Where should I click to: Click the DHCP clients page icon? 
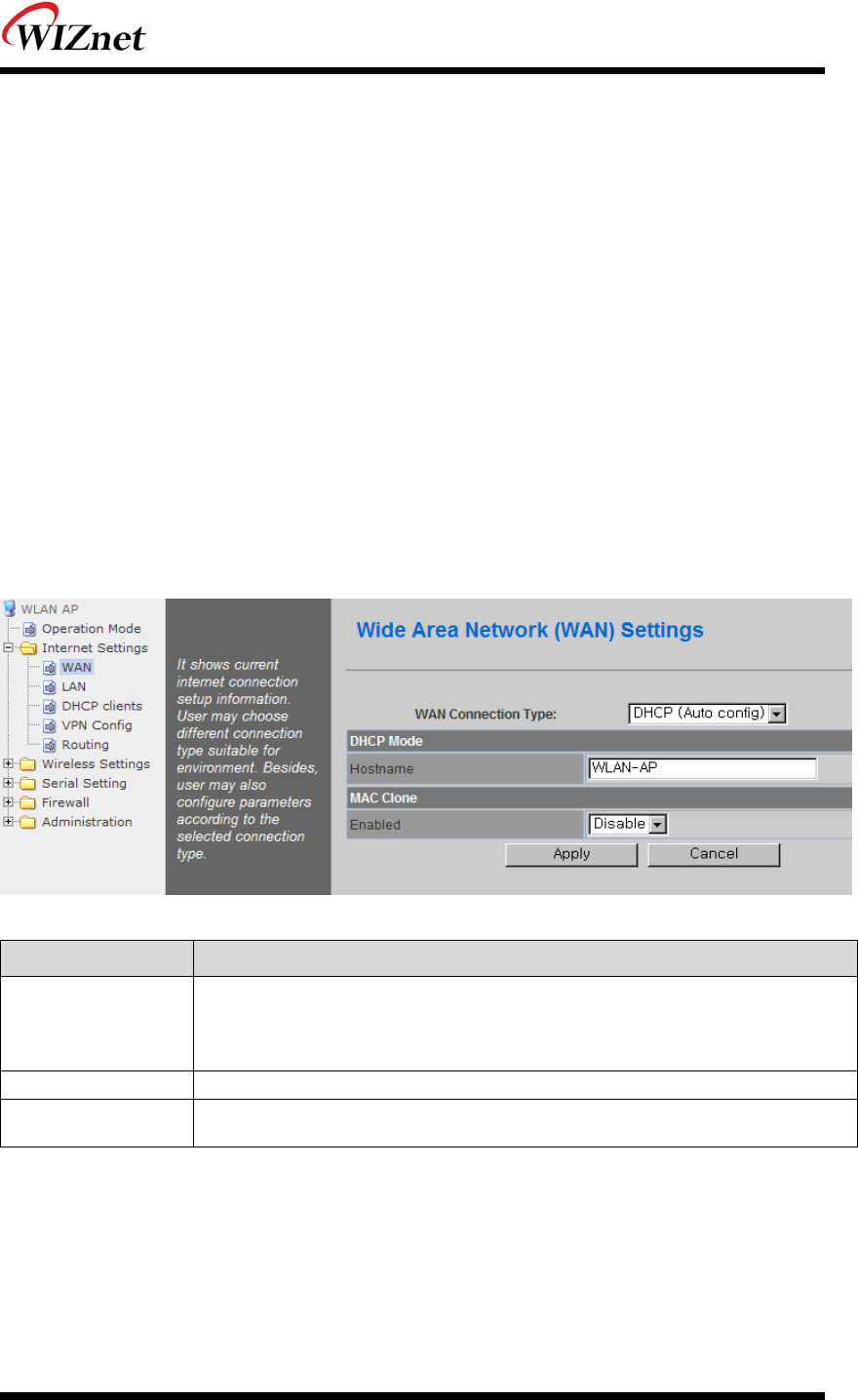tap(50, 707)
